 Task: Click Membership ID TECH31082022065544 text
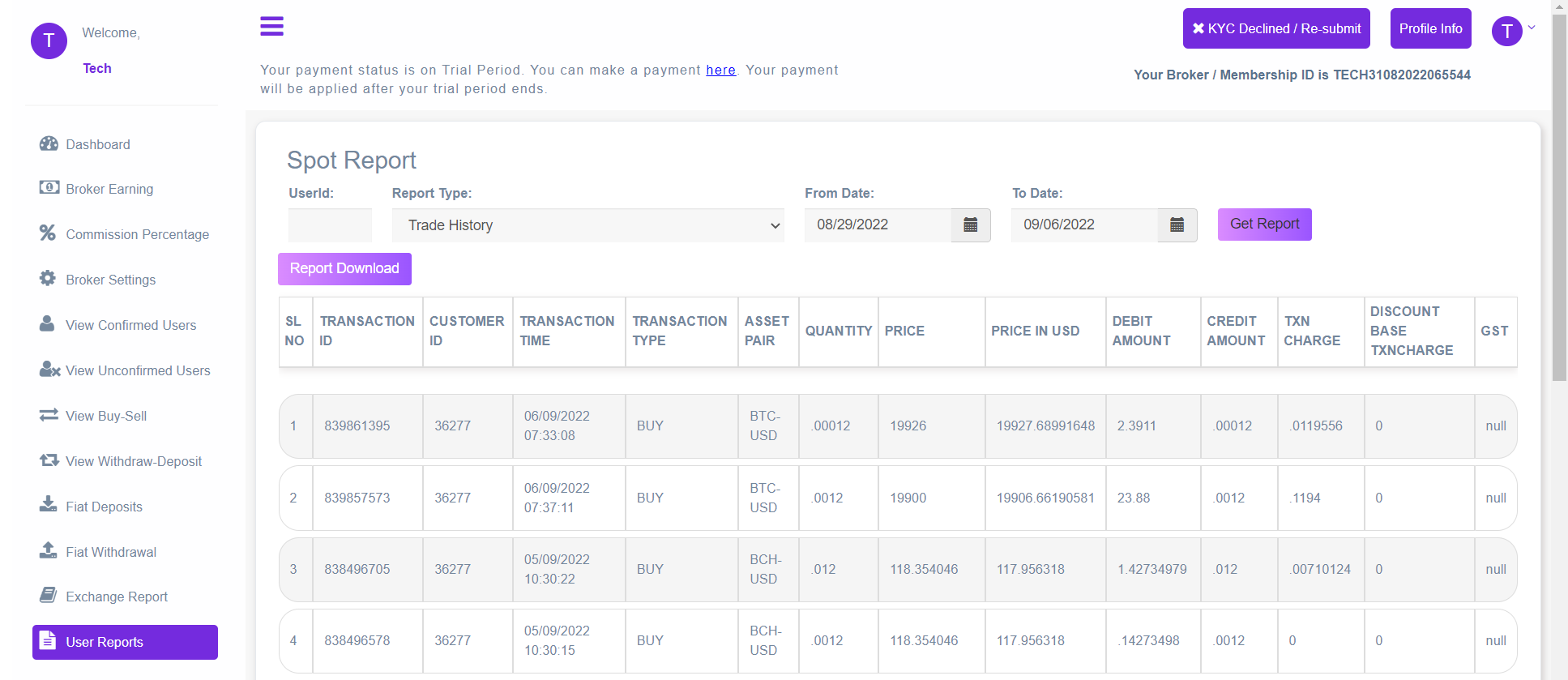pyautogui.click(x=1402, y=75)
